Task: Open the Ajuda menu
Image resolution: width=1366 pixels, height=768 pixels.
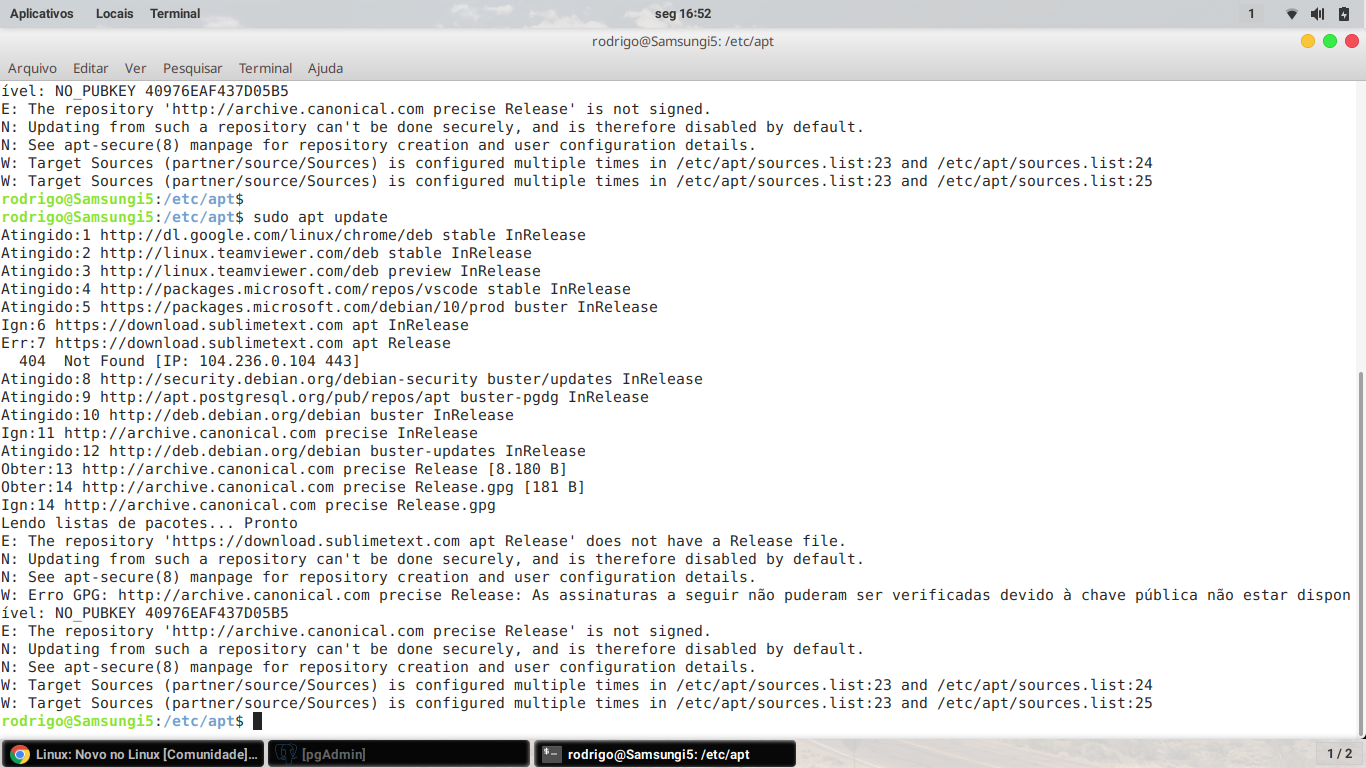Action: click(325, 68)
